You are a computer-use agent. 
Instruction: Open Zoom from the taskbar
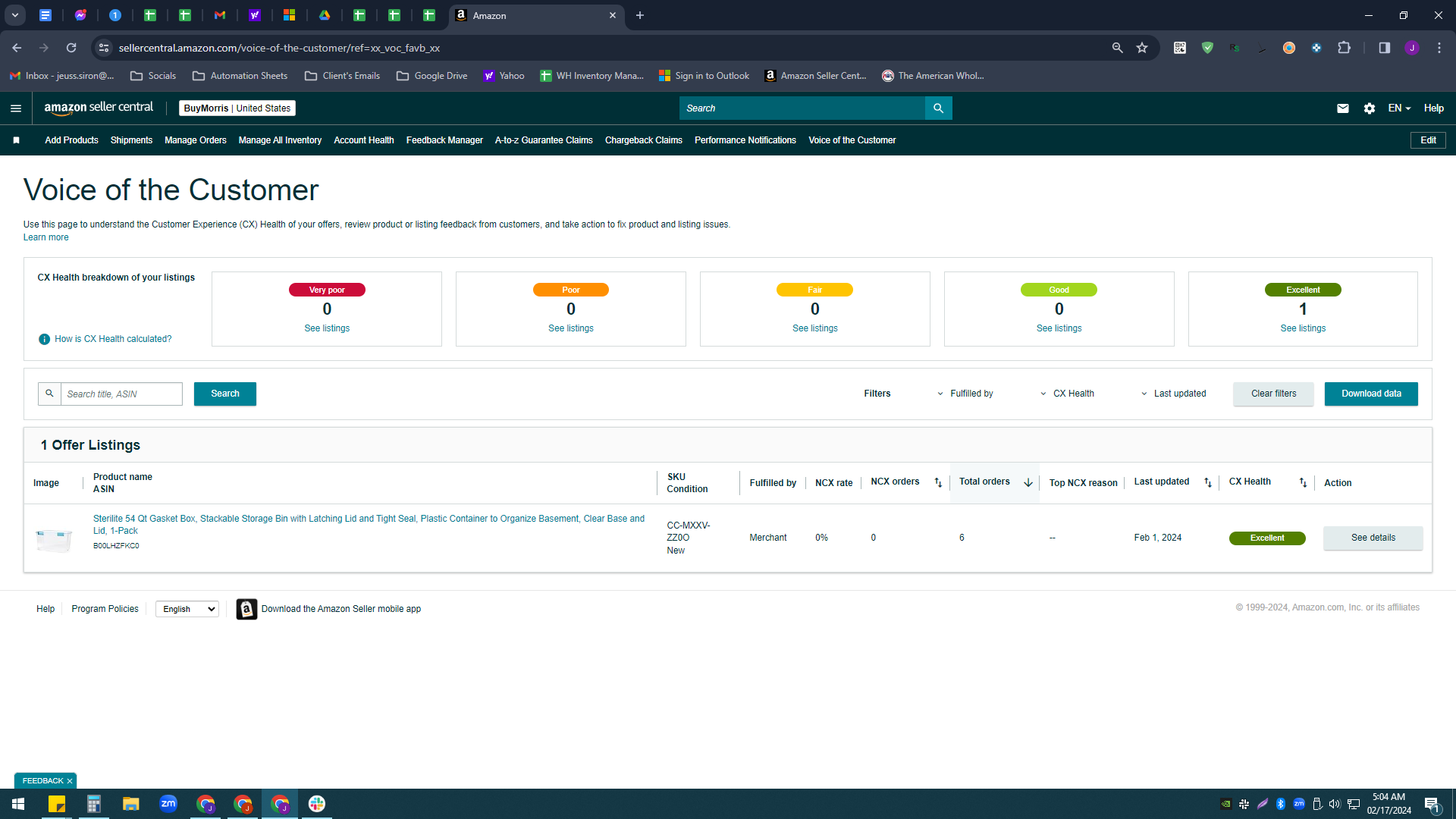click(x=168, y=804)
